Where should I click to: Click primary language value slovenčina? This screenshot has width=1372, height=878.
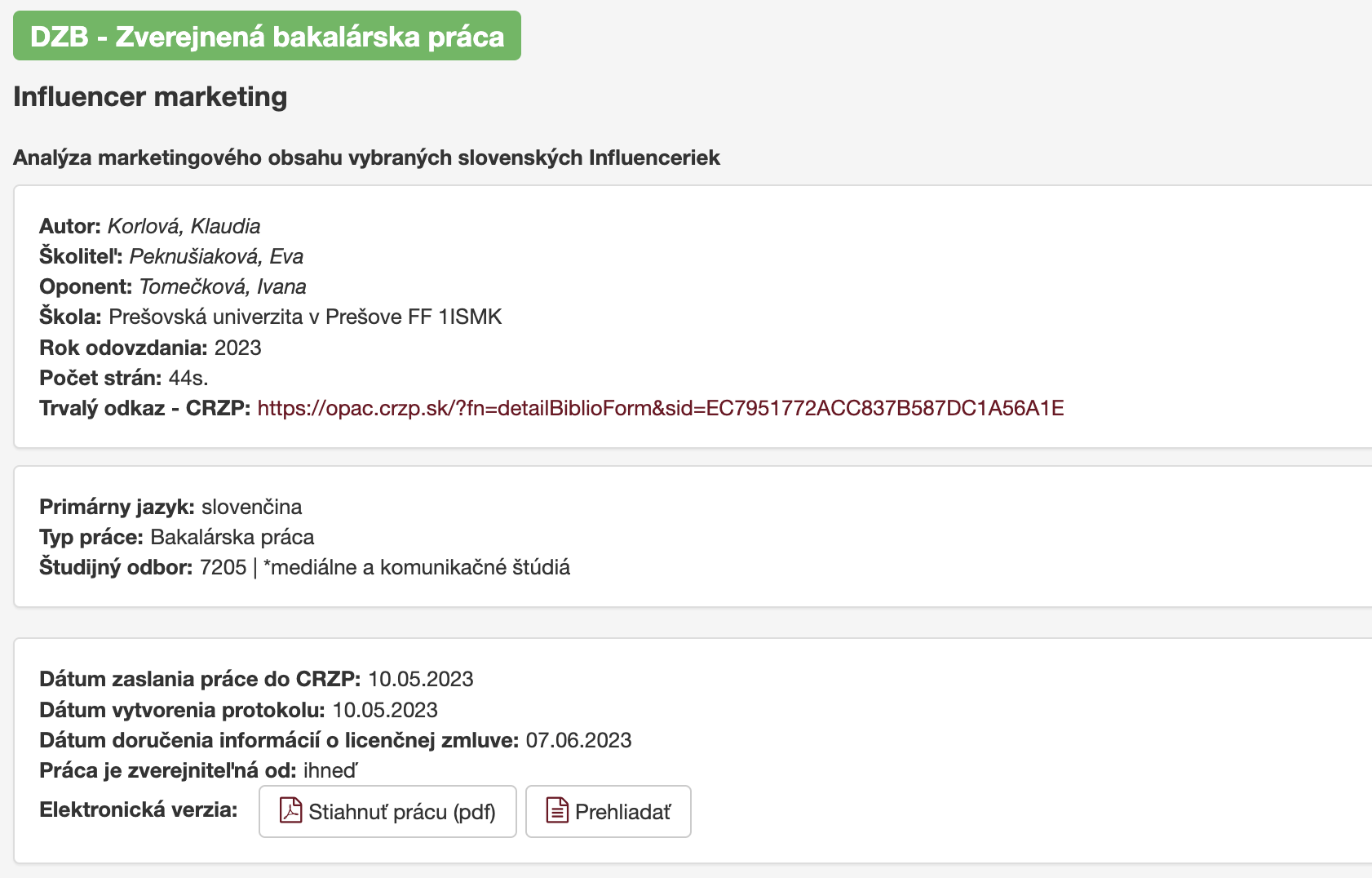tap(251, 507)
